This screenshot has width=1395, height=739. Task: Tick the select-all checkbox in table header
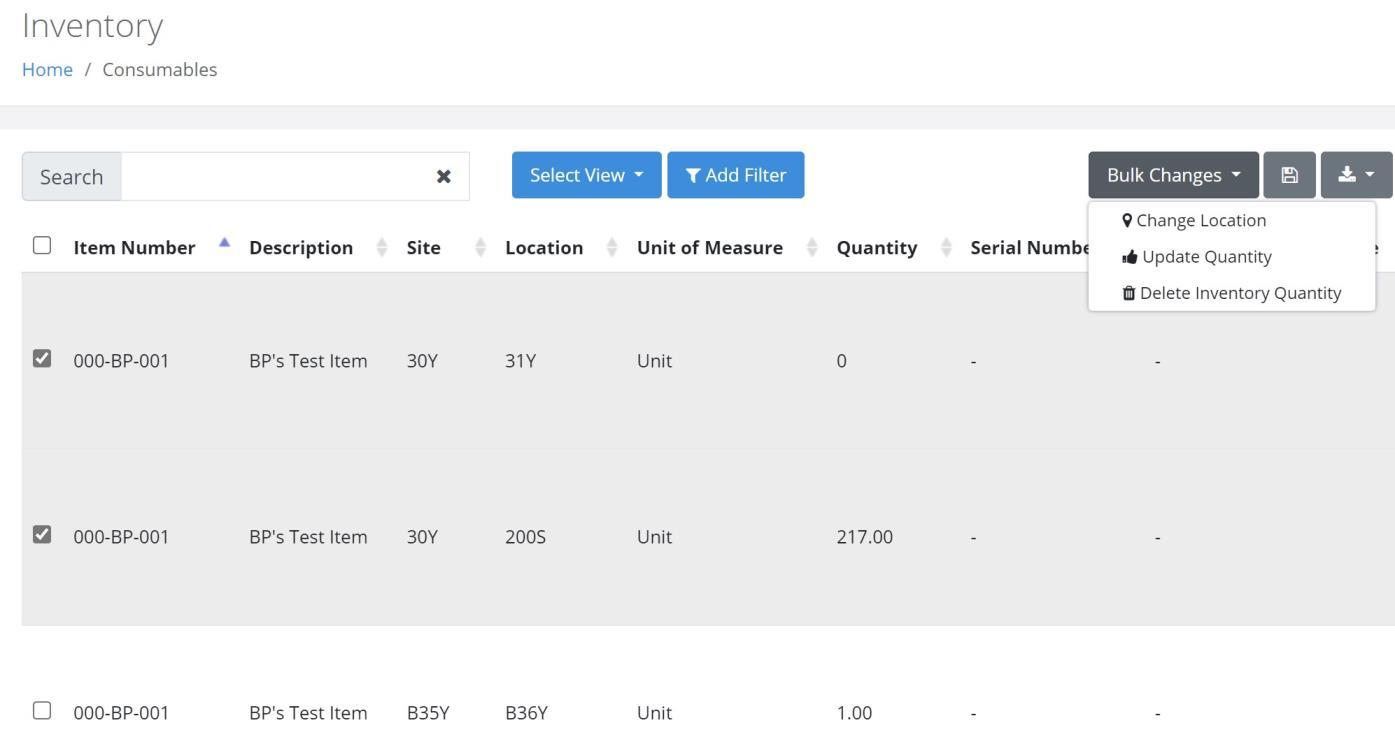click(x=42, y=245)
